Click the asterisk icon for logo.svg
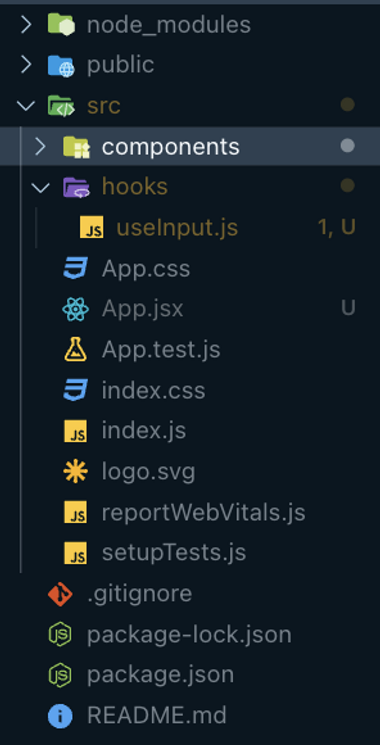 [76, 472]
